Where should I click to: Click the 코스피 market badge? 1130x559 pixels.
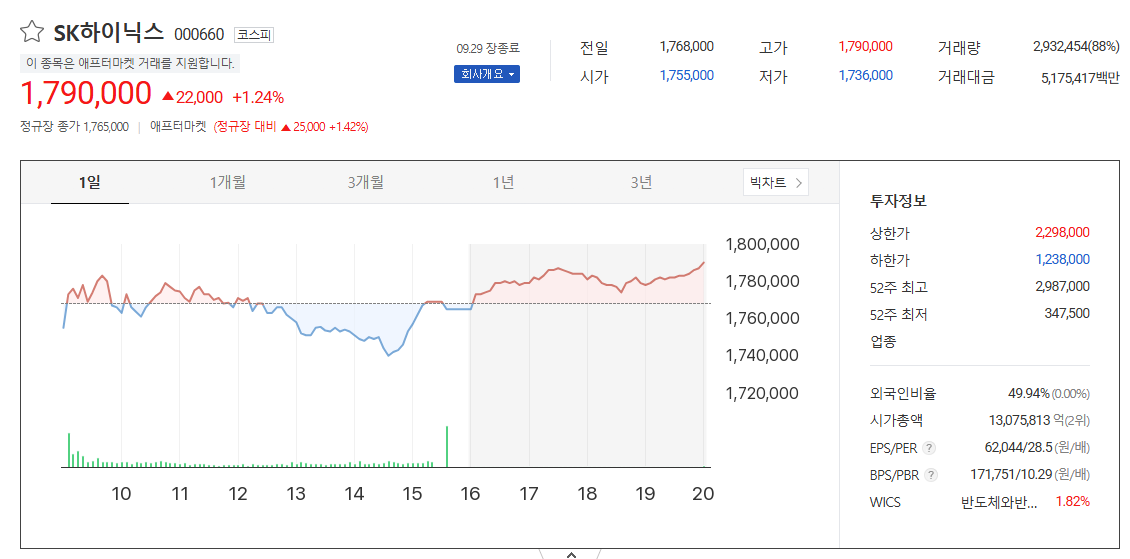pyautogui.click(x=254, y=34)
